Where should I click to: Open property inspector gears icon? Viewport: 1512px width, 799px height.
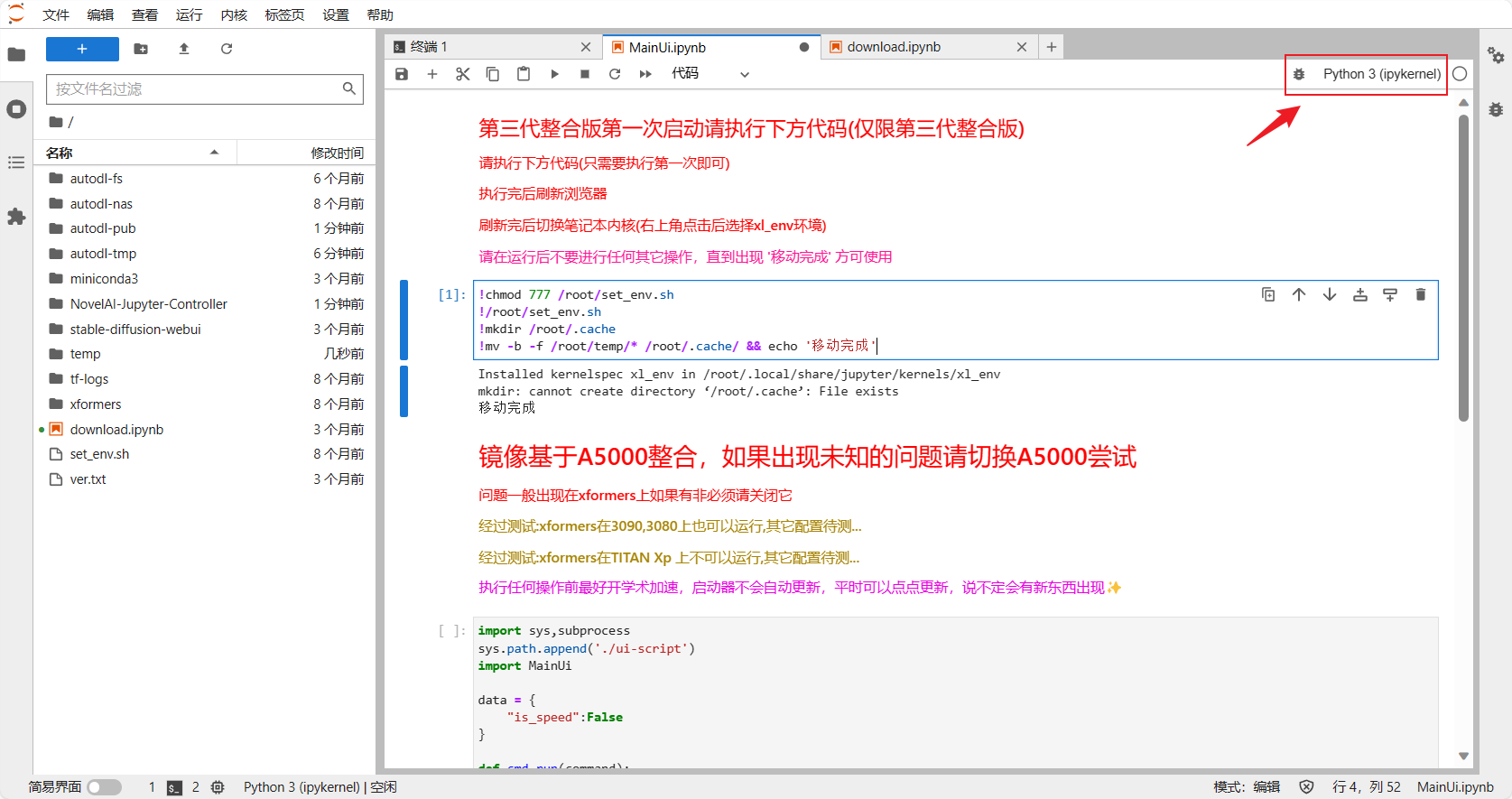point(1496,55)
